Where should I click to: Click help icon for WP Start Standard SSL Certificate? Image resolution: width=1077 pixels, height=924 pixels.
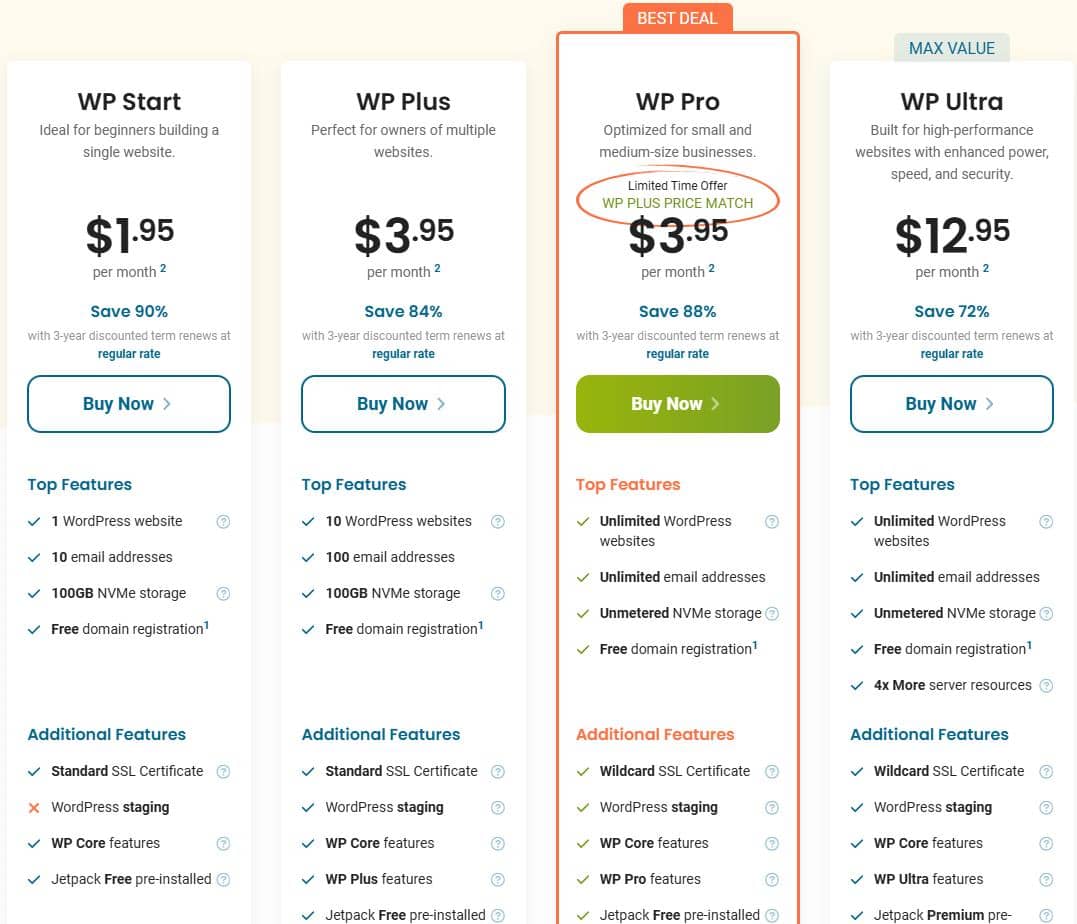pos(224,772)
